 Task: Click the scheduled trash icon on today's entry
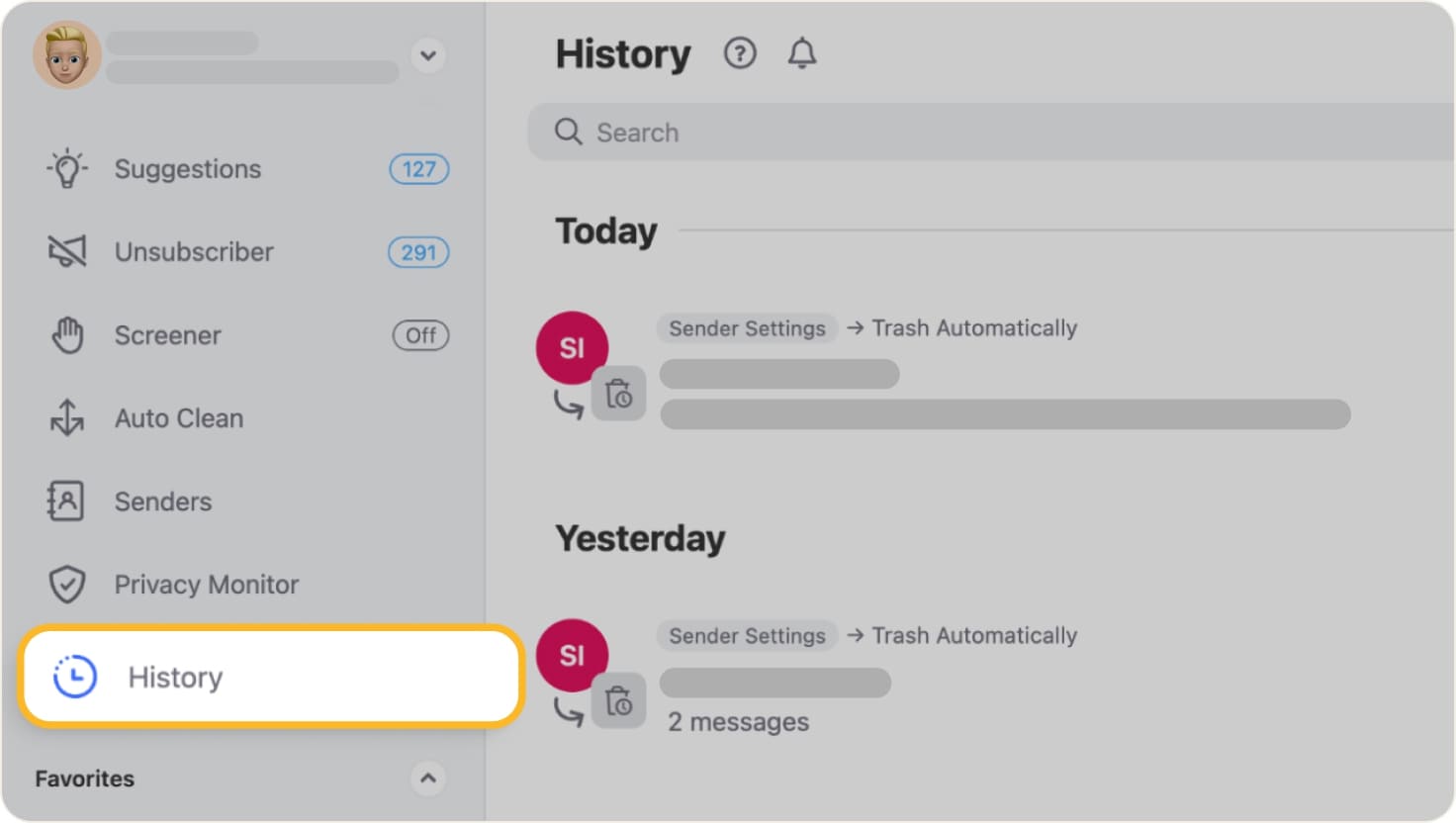tap(619, 393)
